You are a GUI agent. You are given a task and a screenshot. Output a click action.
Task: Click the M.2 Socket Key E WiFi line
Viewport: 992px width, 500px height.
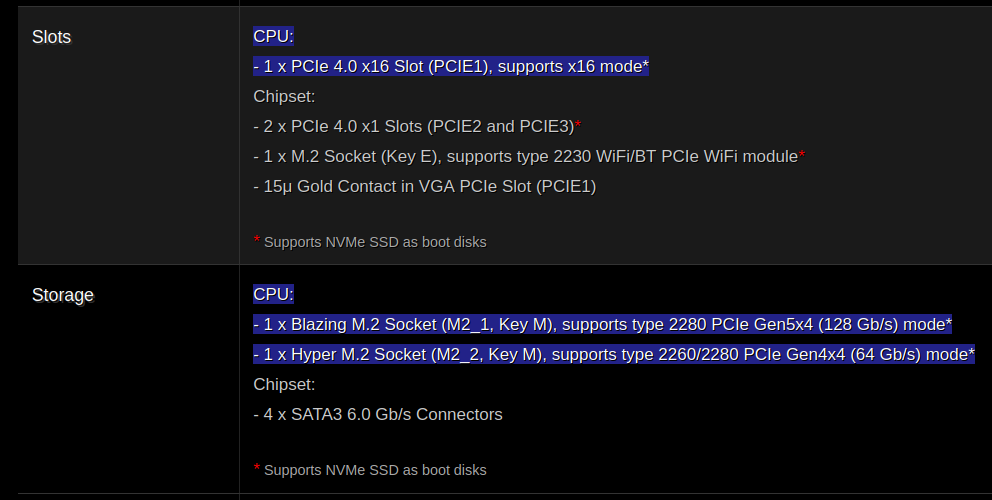coord(526,157)
